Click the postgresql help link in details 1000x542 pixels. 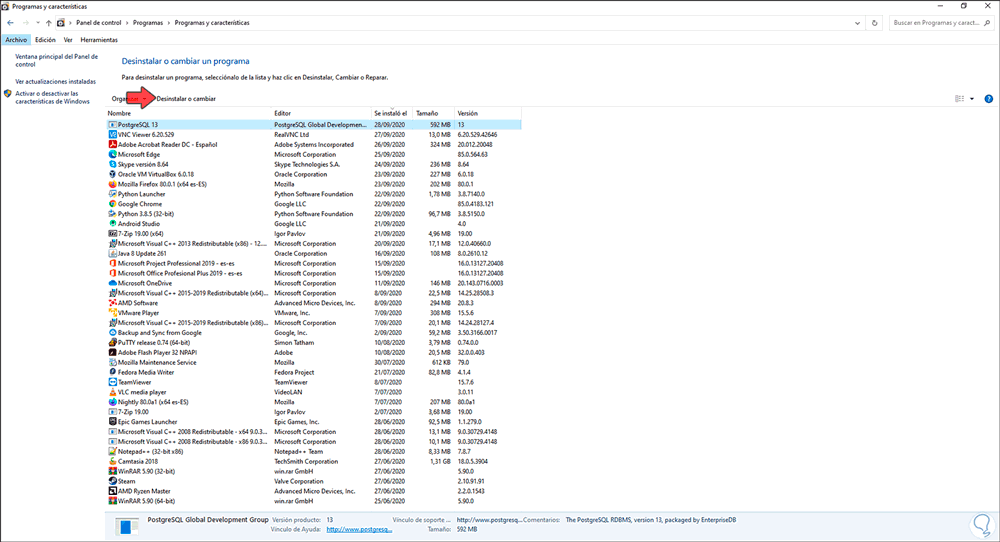[x=359, y=529]
